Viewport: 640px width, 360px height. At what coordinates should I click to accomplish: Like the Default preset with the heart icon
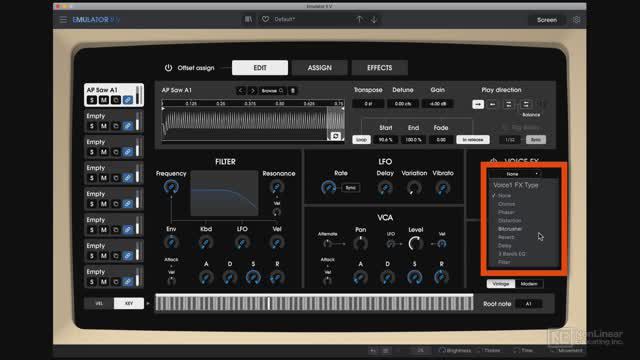click(x=265, y=19)
